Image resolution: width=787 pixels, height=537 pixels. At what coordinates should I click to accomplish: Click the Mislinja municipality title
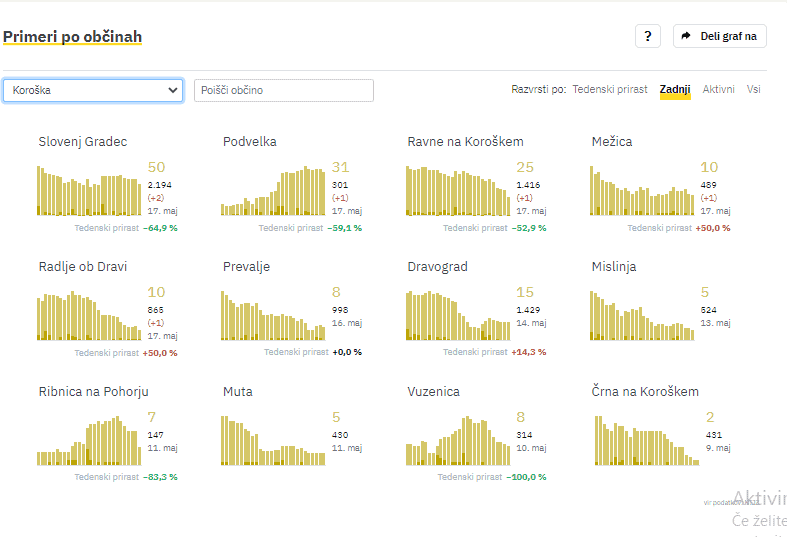[x=614, y=267]
